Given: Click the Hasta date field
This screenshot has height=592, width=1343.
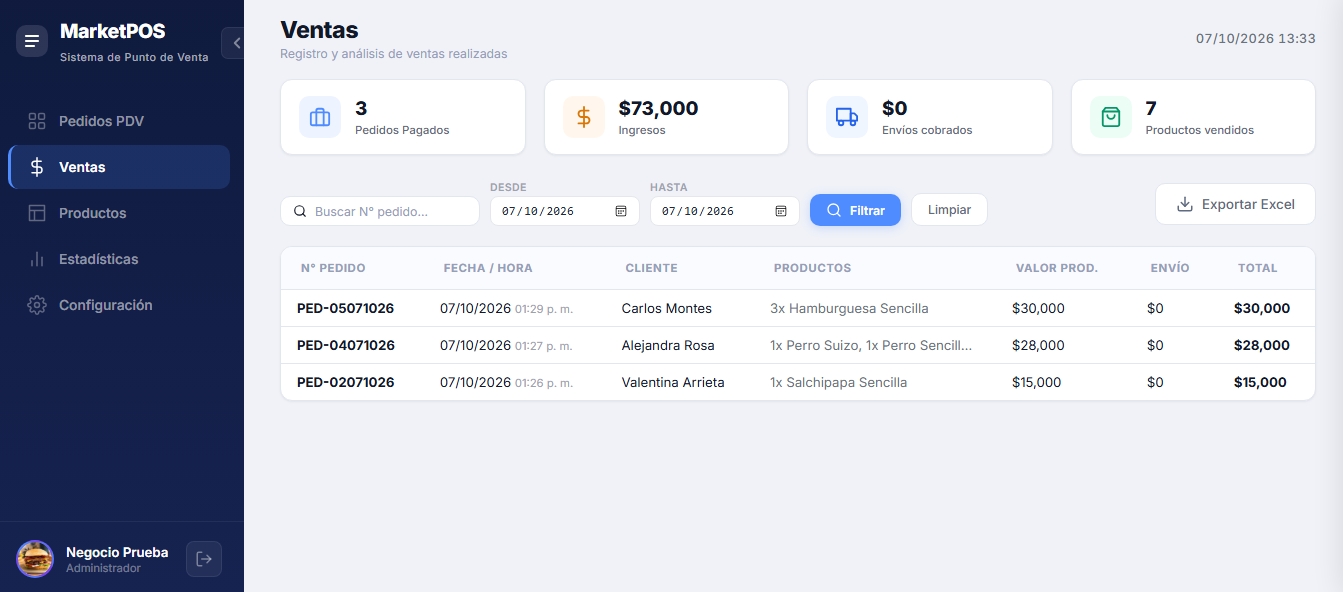Looking at the screenshot, I should point(724,211).
